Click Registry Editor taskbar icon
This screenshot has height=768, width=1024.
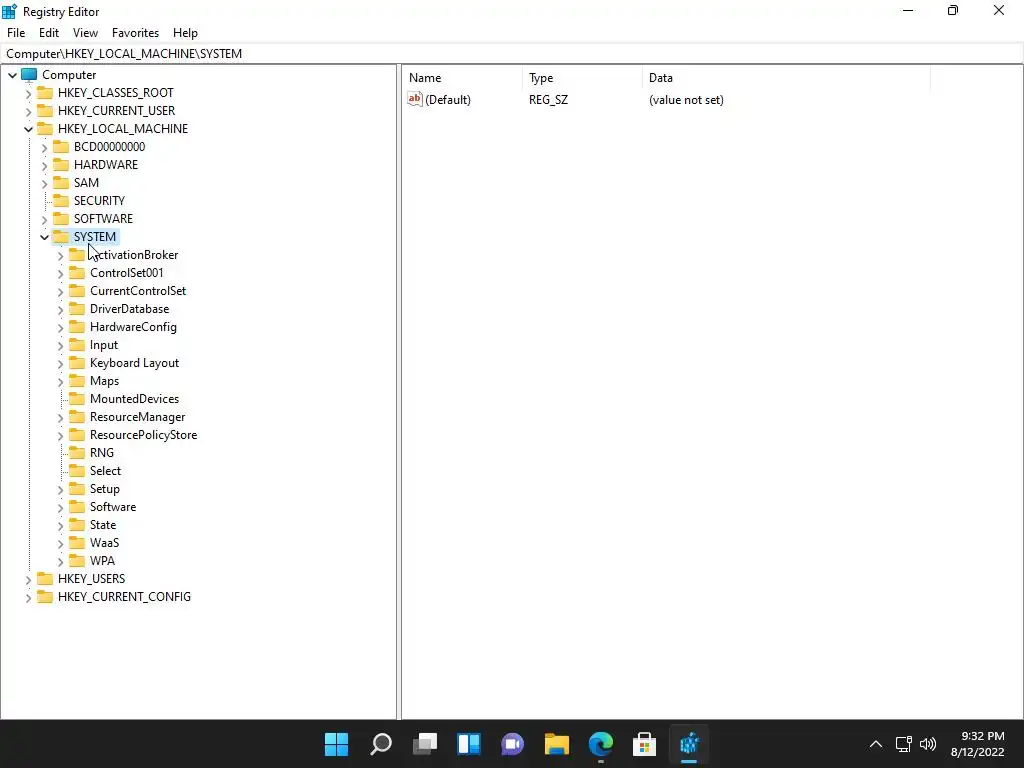pos(689,744)
